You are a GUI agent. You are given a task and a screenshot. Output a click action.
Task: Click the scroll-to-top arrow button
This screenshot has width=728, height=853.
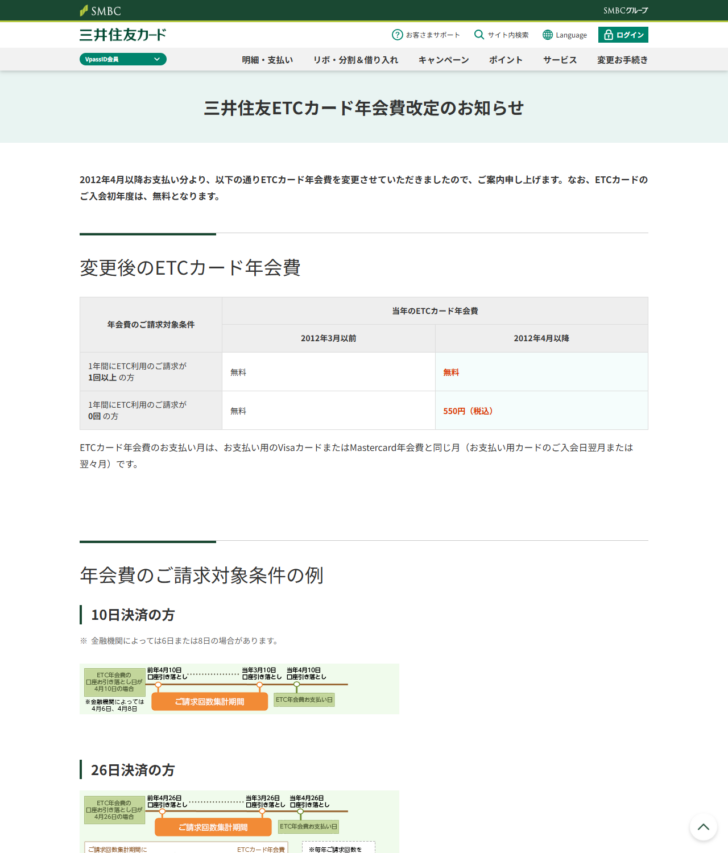coord(703,827)
